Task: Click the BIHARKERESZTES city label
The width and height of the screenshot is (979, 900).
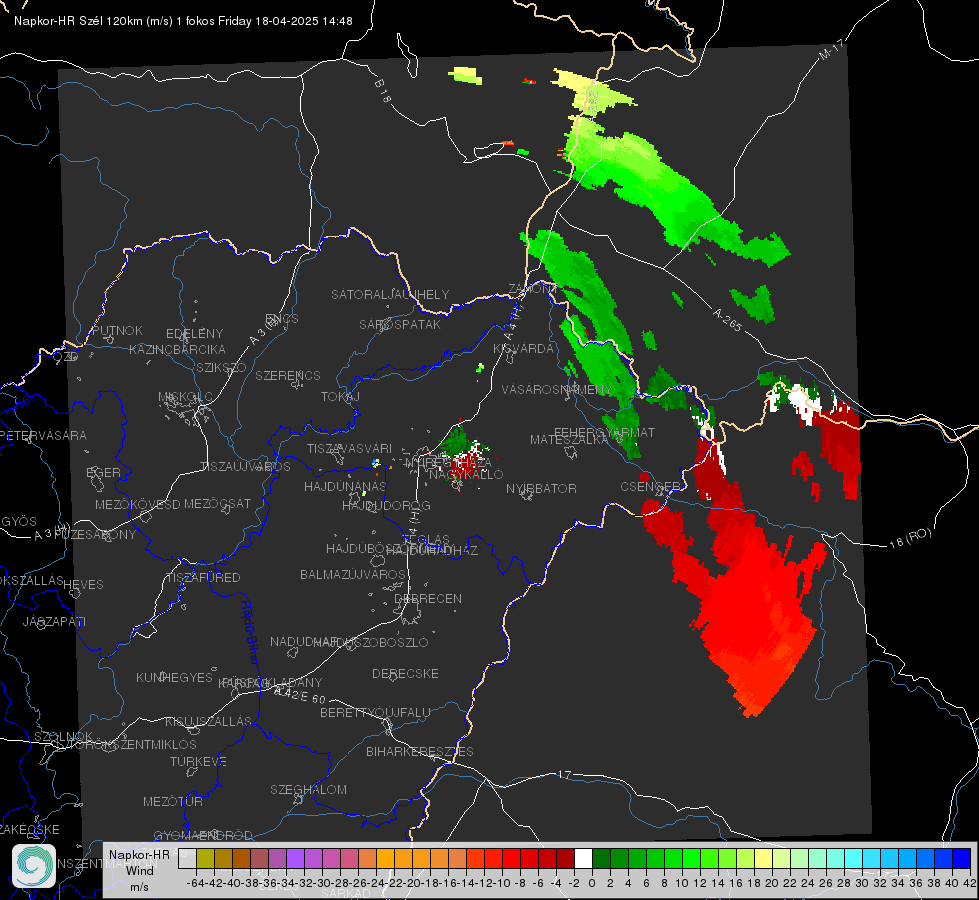Action: (x=420, y=751)
